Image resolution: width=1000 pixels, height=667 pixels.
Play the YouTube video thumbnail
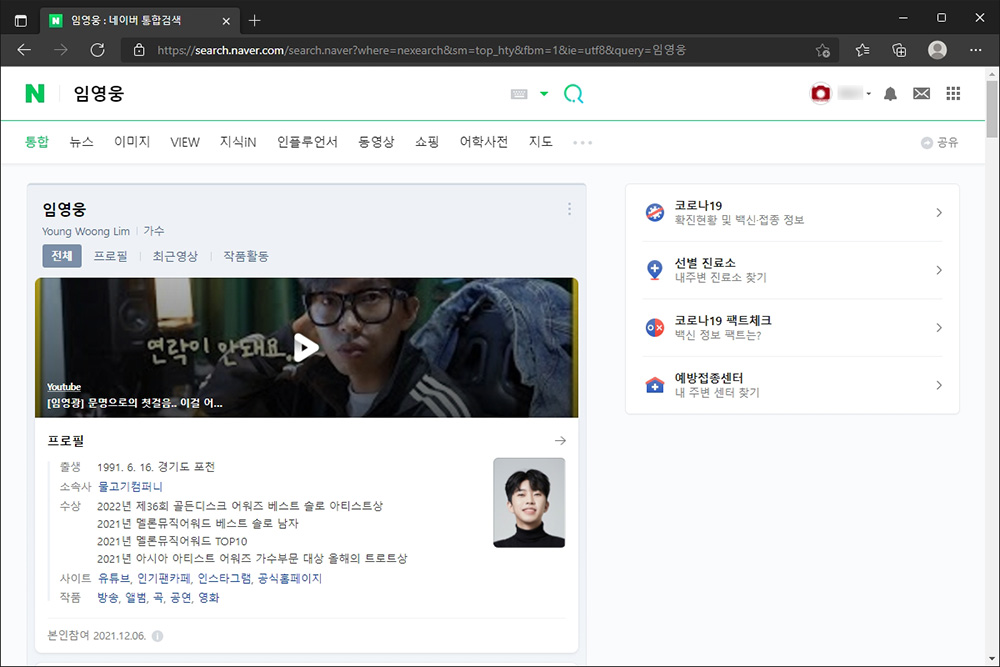pos(306,348)
